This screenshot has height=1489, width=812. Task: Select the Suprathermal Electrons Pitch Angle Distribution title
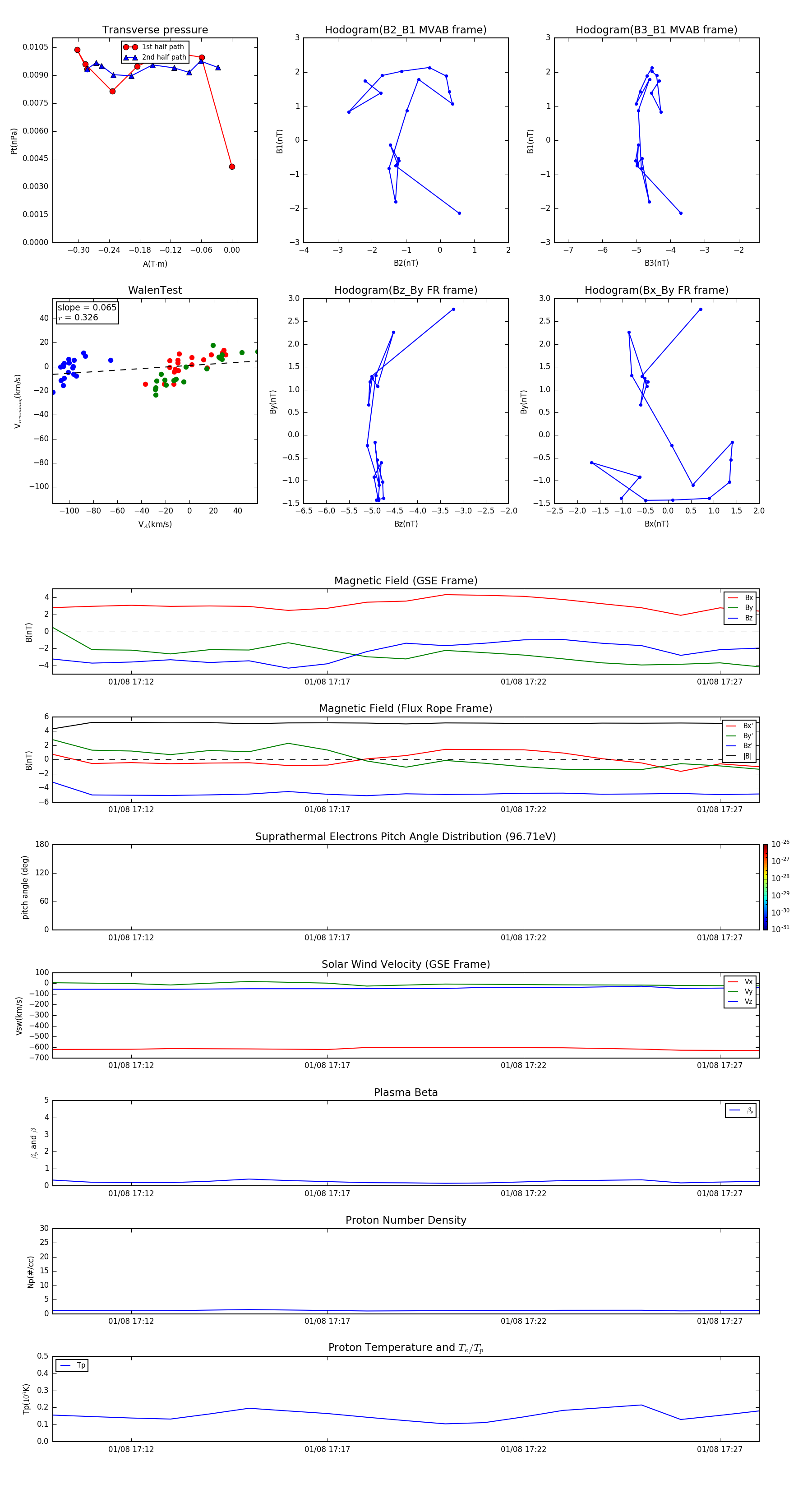tap(406, 837)
